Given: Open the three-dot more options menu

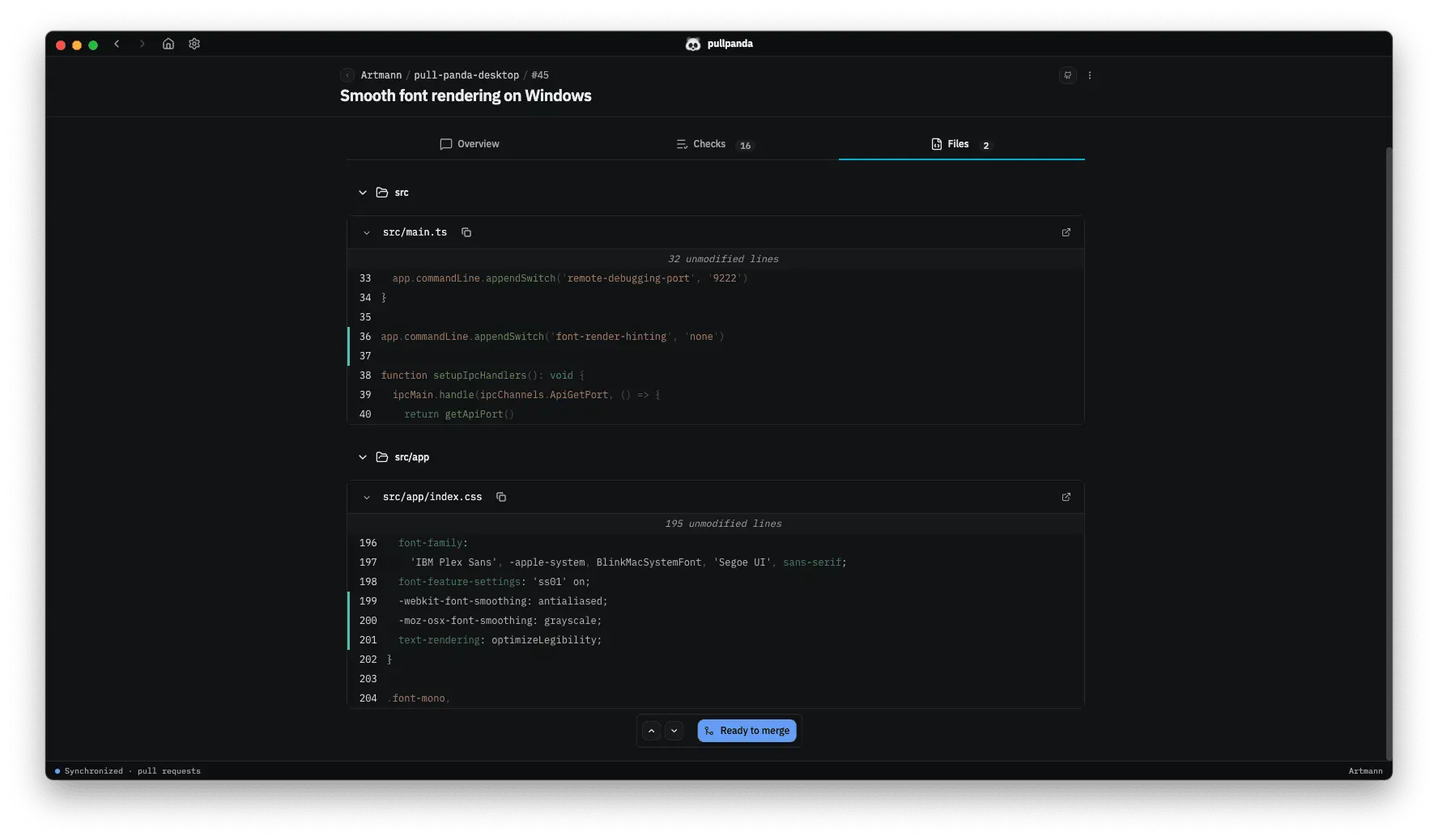Looking at the screenshot, I should click(x=1090, y=75).
